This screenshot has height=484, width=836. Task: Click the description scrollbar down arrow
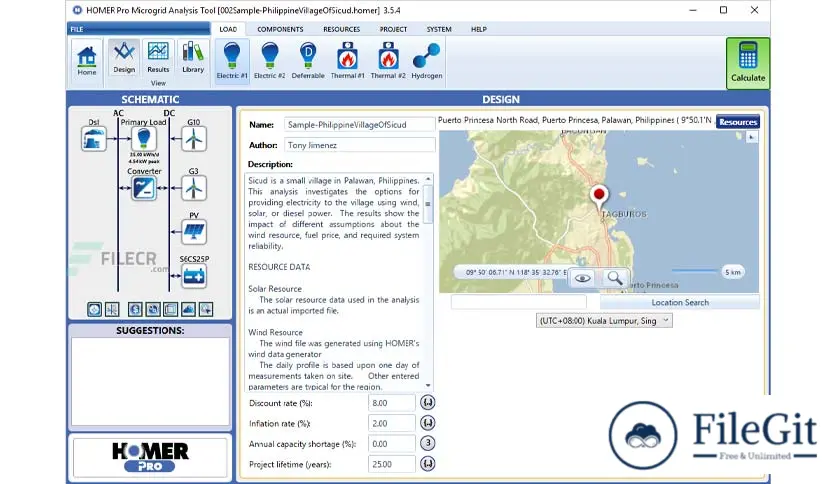(x=428, y=385)
